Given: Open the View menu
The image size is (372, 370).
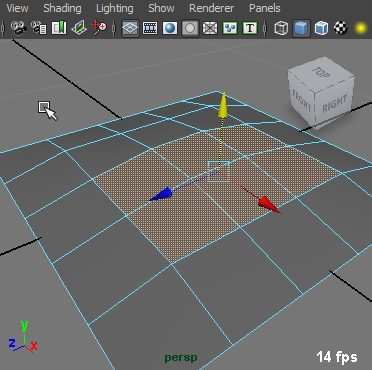Looking at the screenshot, I should click(x=17, y=8).
